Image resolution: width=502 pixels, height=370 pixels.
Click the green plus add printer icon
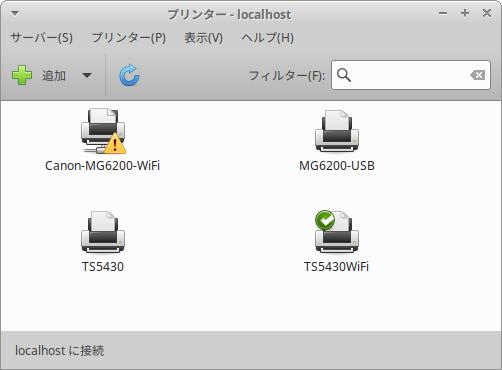click(x=22, y=75)
